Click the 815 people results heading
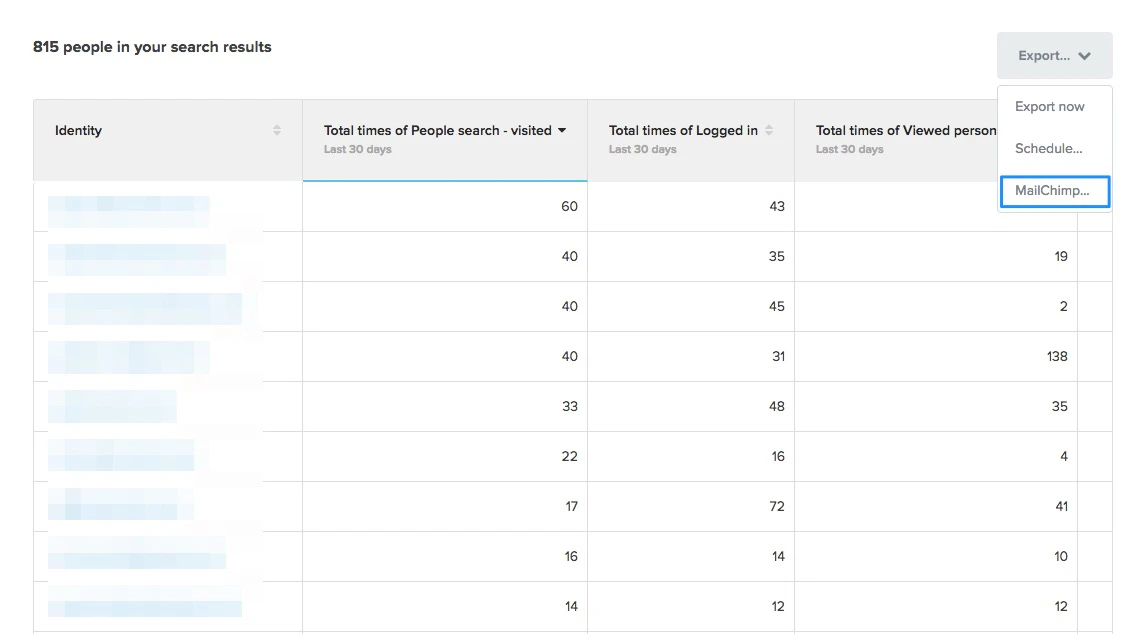Screen dimensions: 1145x634 click(152, 47)
